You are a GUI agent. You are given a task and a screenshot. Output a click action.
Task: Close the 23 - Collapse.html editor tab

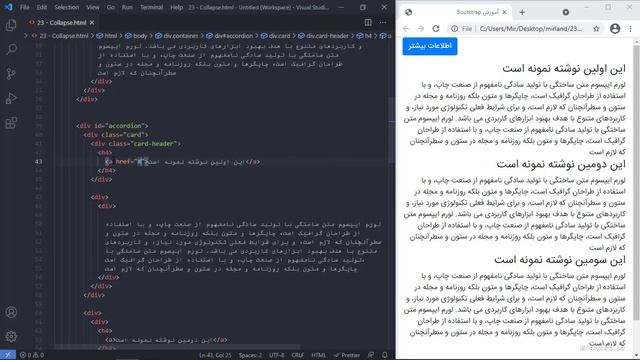92,22
